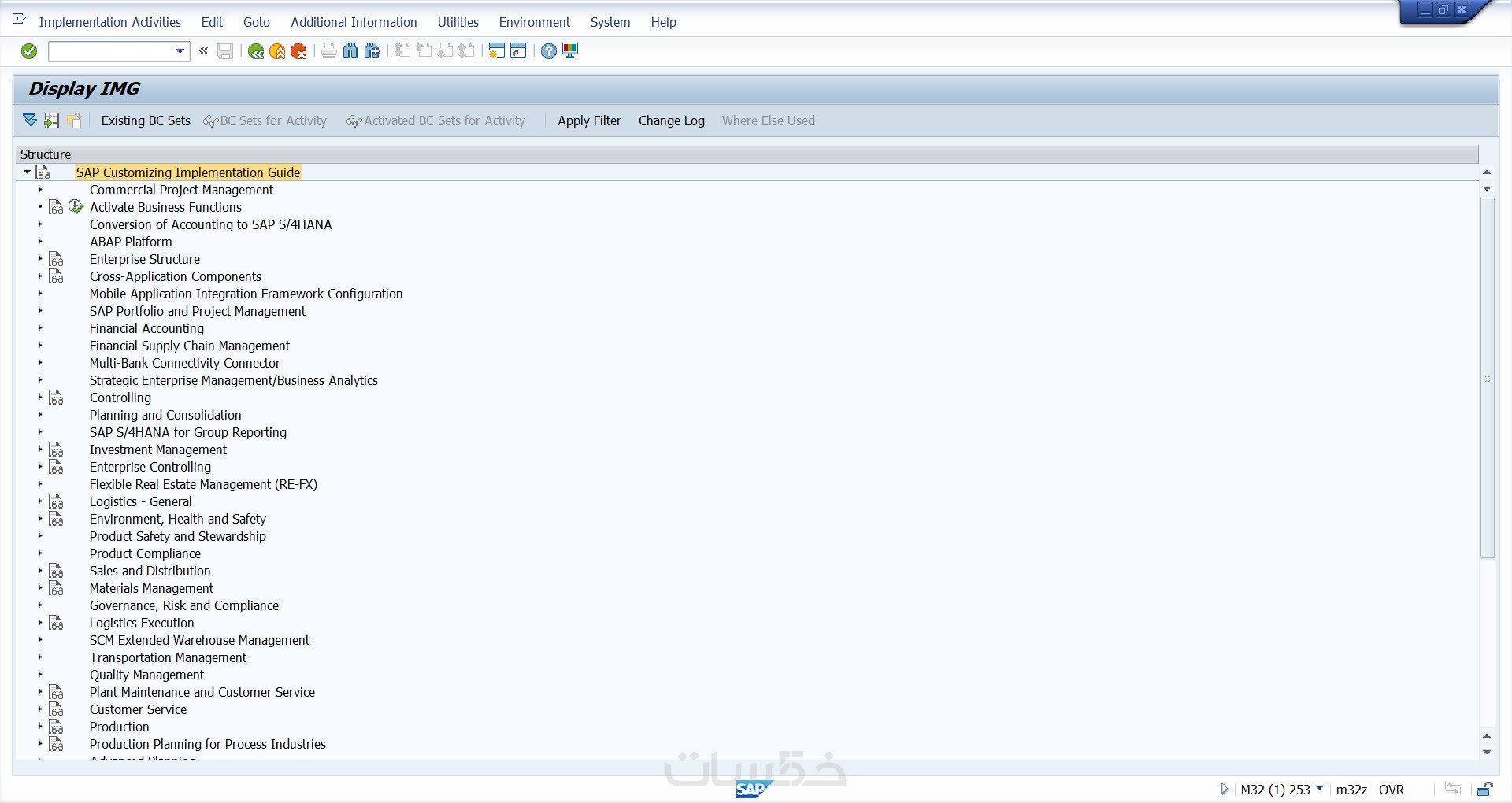Open the documentation icon beside Materials Management

tap(56, 588)
